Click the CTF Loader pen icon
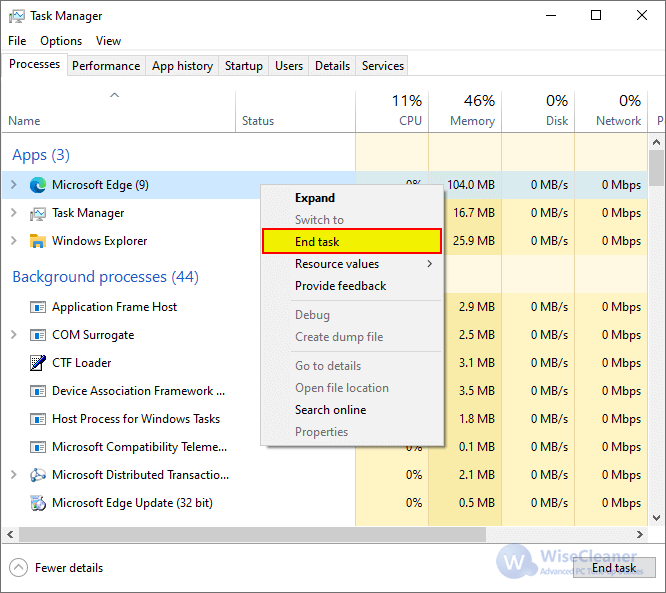The height and width of the screenshot is (593, 666). point(38,363)
